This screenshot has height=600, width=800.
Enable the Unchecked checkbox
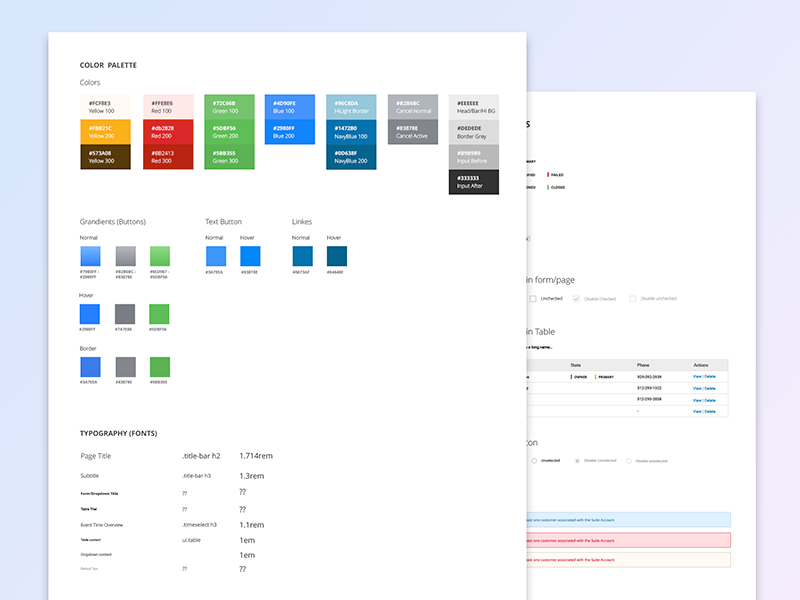click(533, 298)
